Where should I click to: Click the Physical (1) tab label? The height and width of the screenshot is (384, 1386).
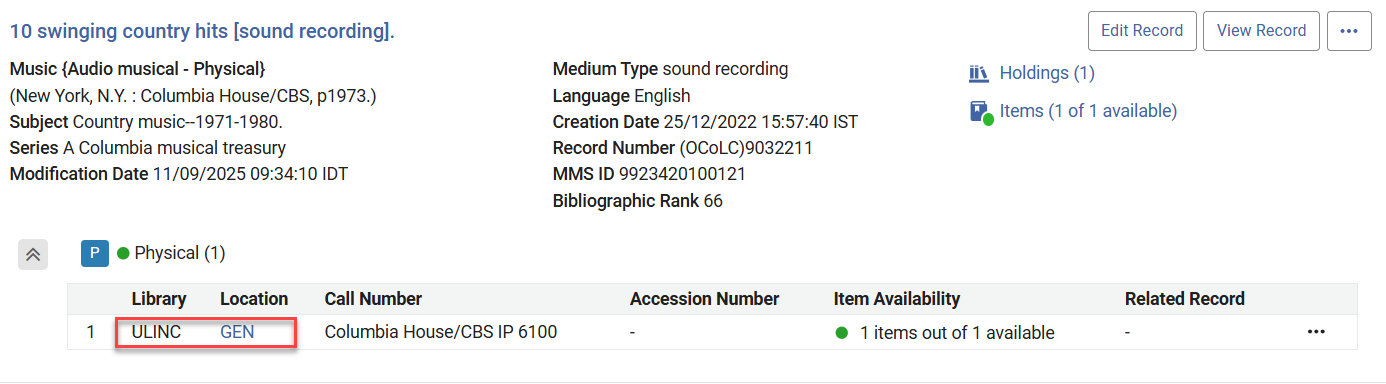(167, 253)
